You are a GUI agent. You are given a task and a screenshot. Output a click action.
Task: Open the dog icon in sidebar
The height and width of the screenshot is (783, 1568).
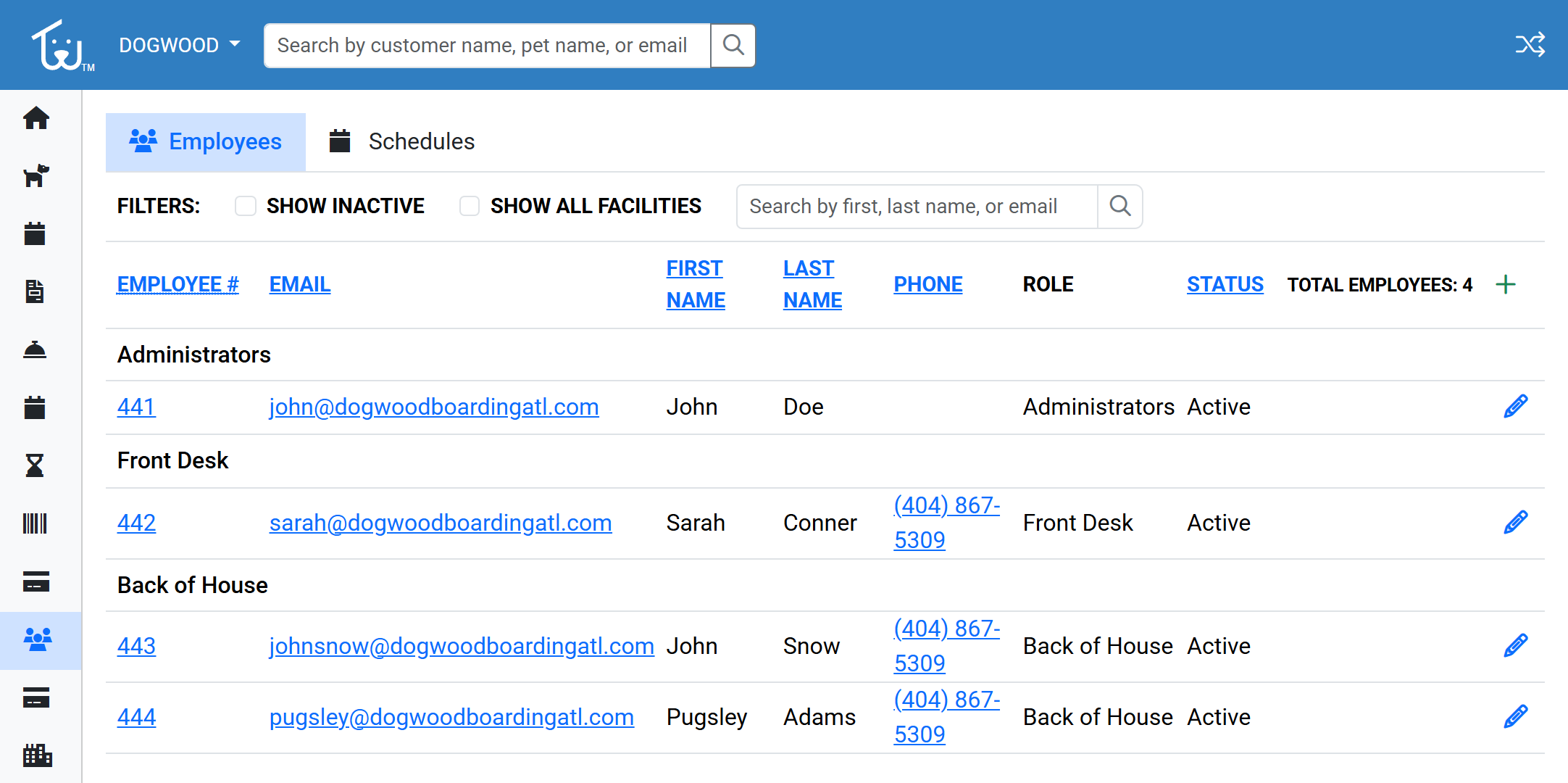[36, 175]
